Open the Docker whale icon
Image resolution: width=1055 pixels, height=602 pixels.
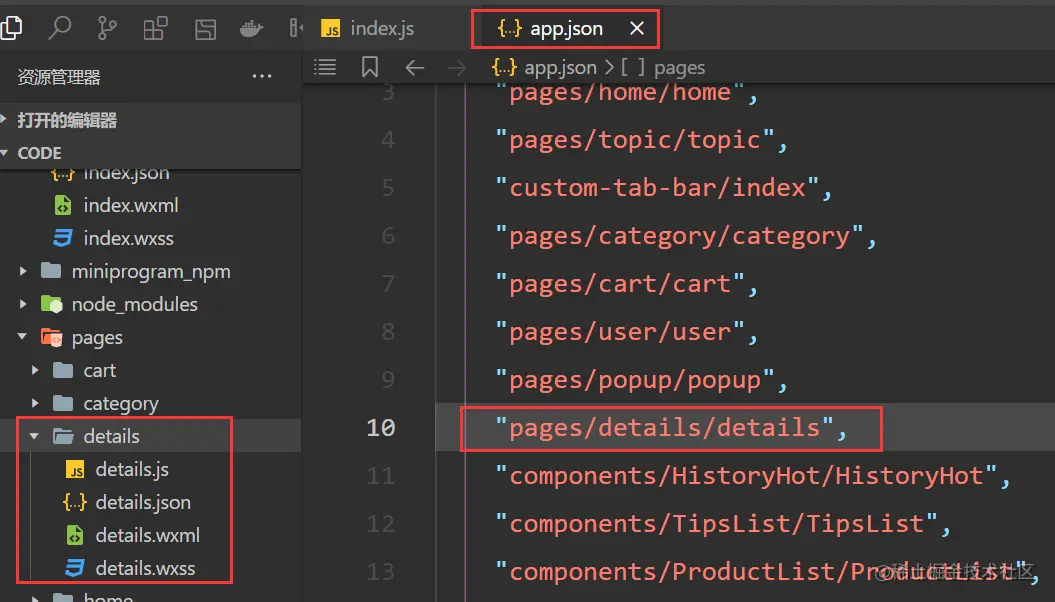(251, 29)
